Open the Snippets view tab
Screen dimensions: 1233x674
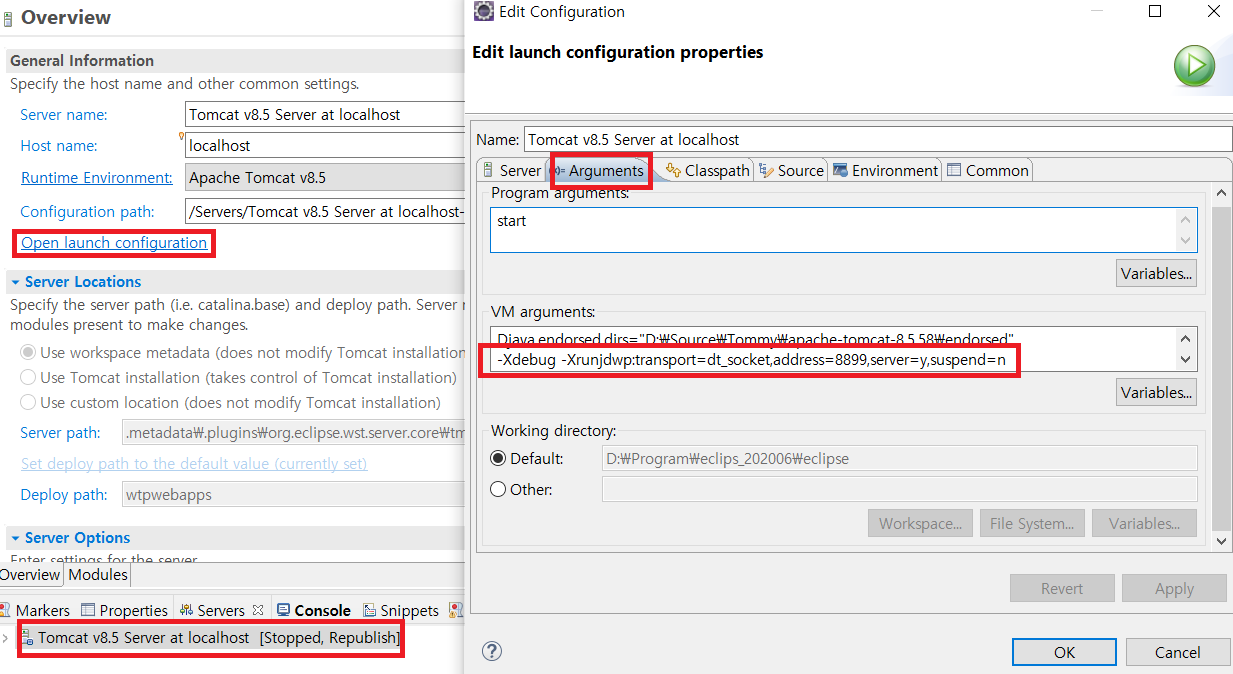point(401,610)
